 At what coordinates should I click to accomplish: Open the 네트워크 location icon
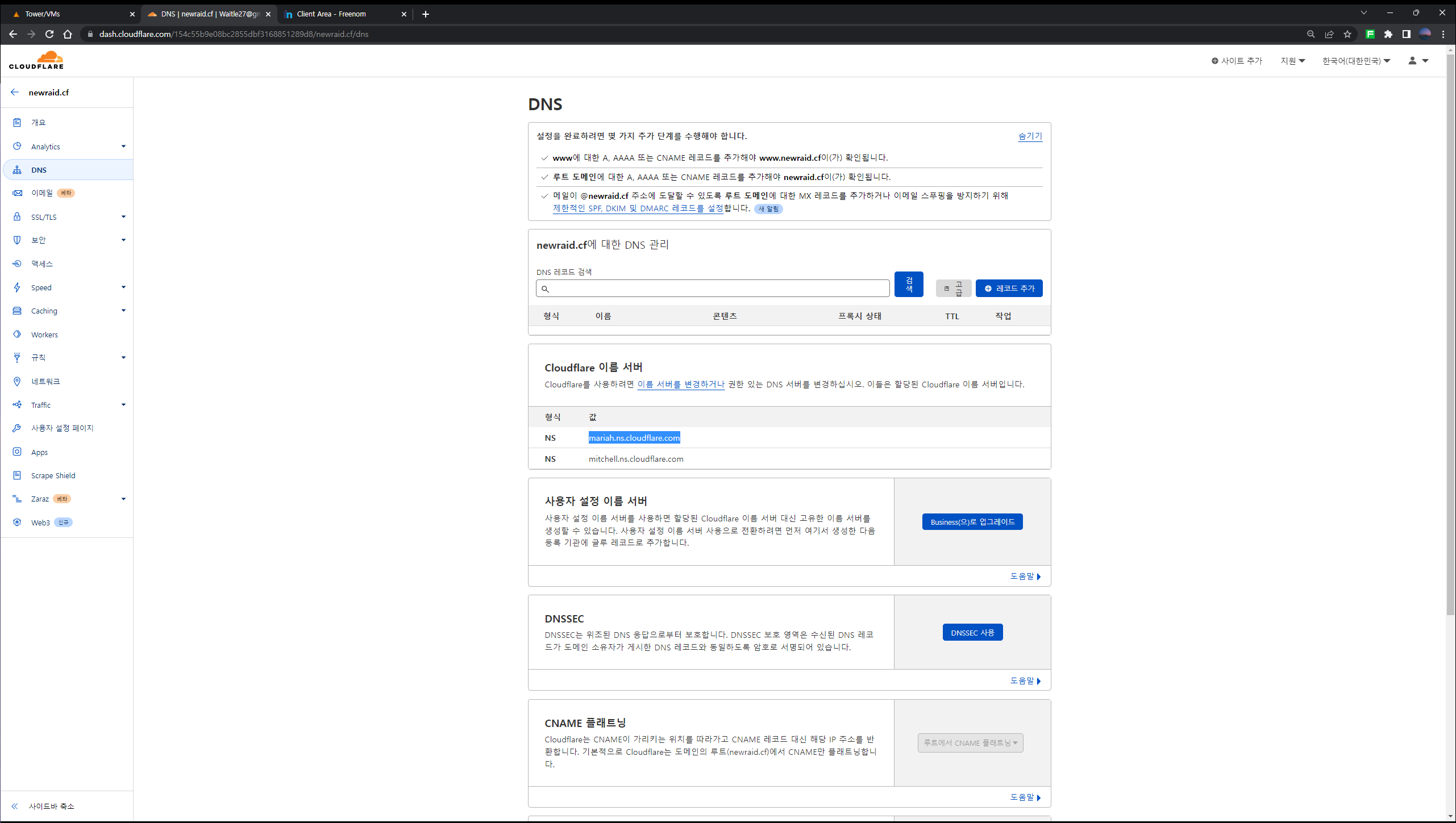pos(17,381)
